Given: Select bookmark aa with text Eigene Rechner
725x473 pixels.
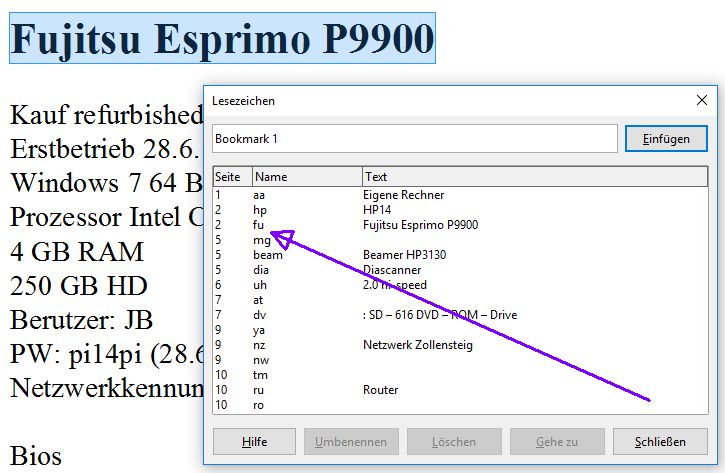Looking at the screenshot, I should click(461, 195).
